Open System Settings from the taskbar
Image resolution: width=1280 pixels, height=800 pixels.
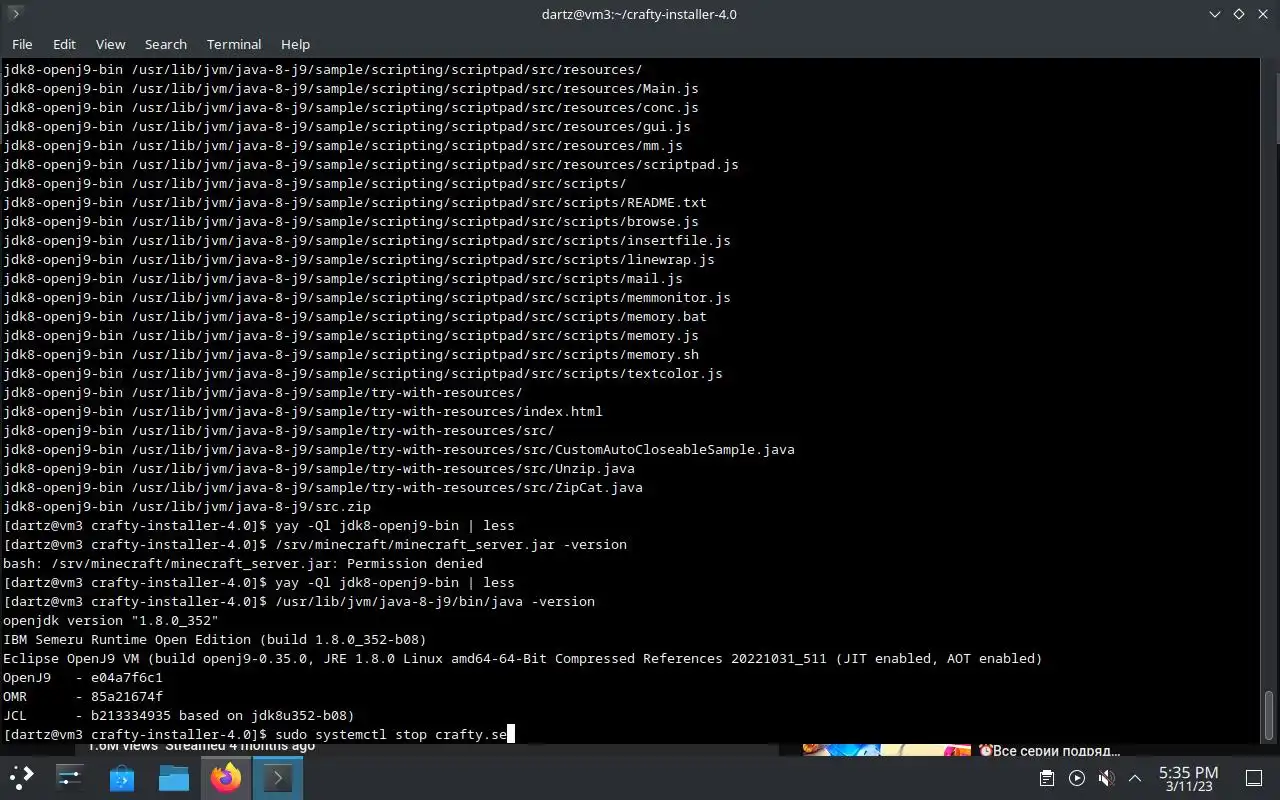pos(70,777)
